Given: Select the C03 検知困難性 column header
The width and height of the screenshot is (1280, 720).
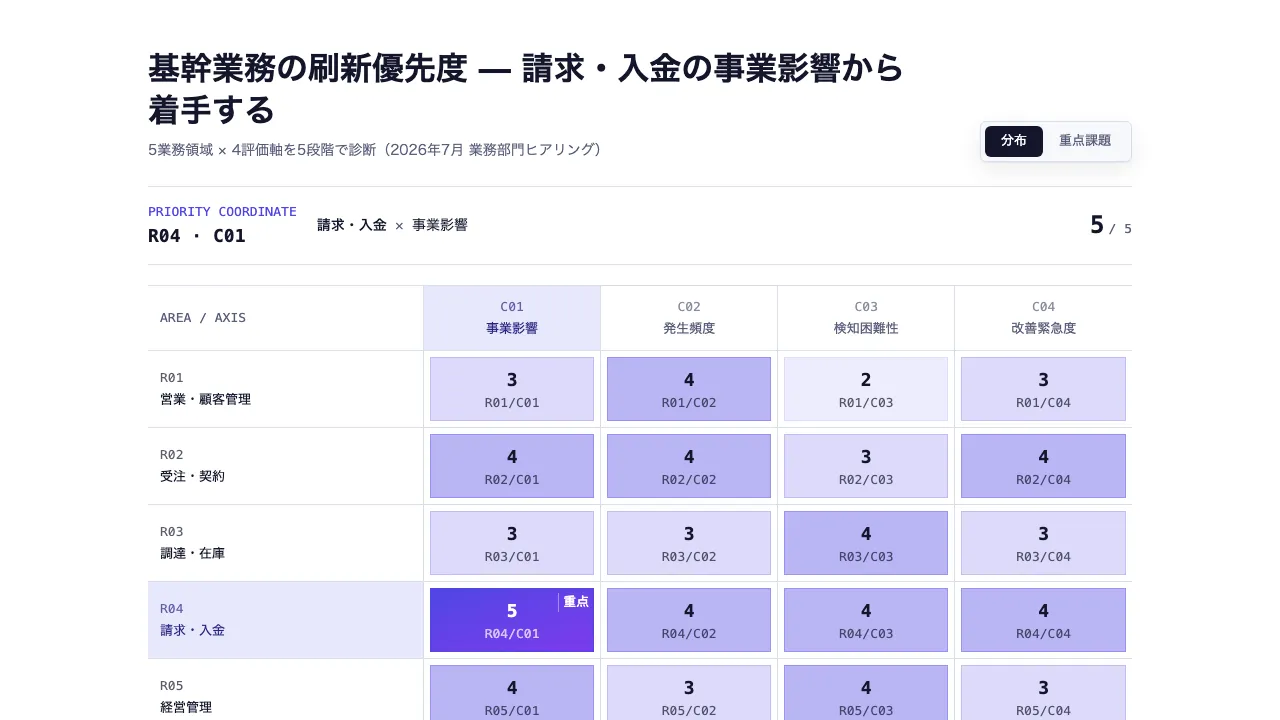Looking at the screenshot, I should 866,318.
